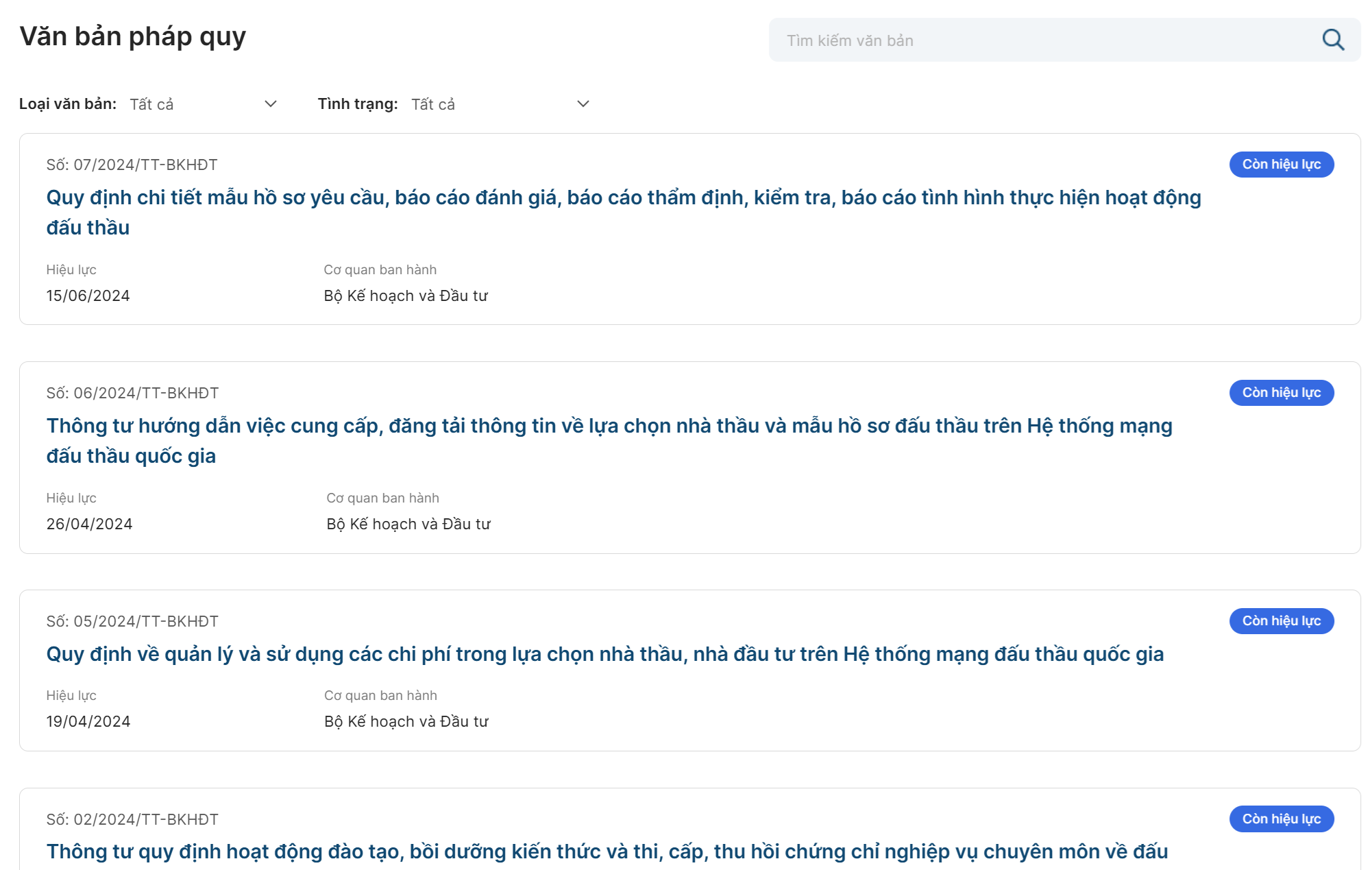This screenshot has height=870, width=1372.
Task: Click the search magnifier icon
Action: point(1332,40)
